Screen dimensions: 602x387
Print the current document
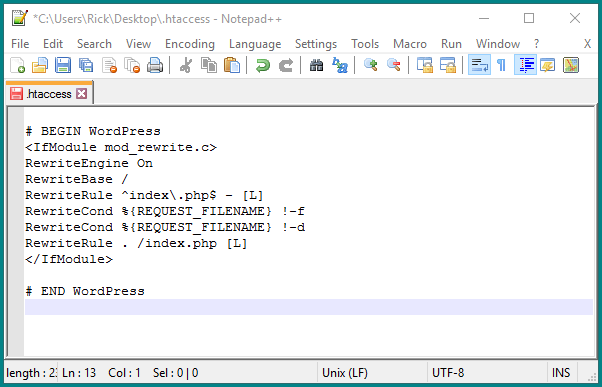coord(155,65)
